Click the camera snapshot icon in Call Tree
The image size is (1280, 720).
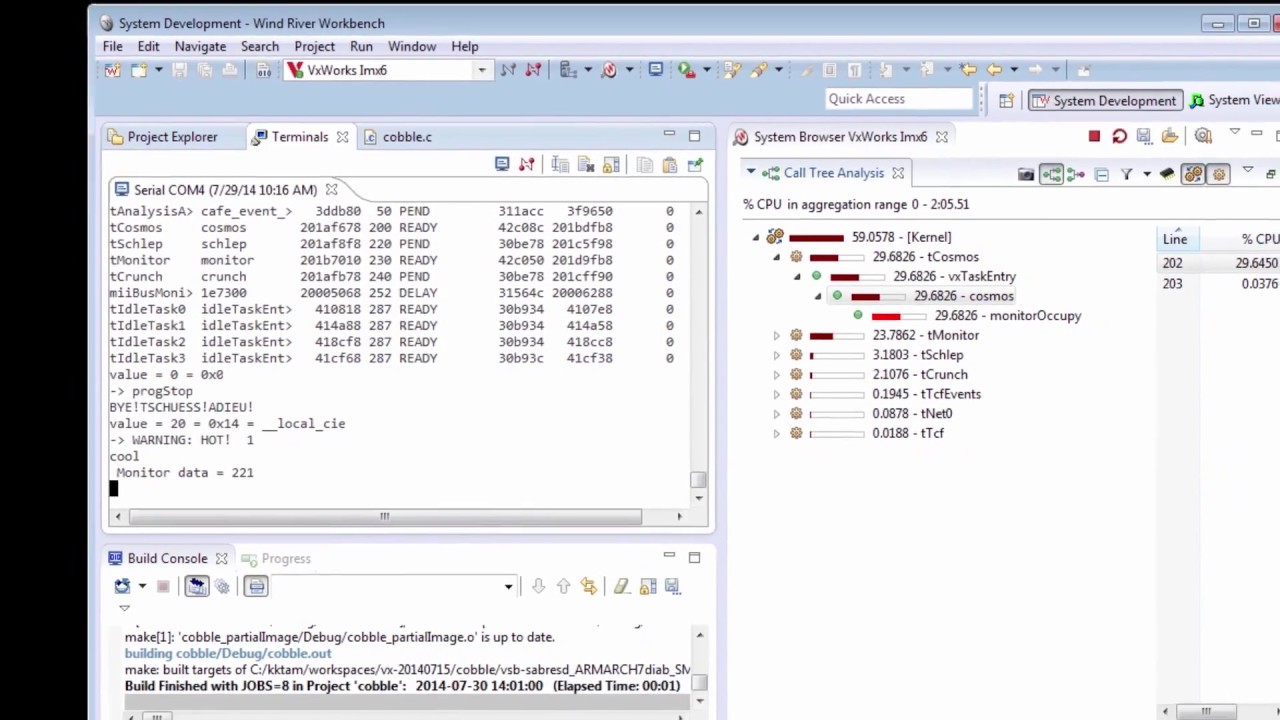(x=1026, y=174)
